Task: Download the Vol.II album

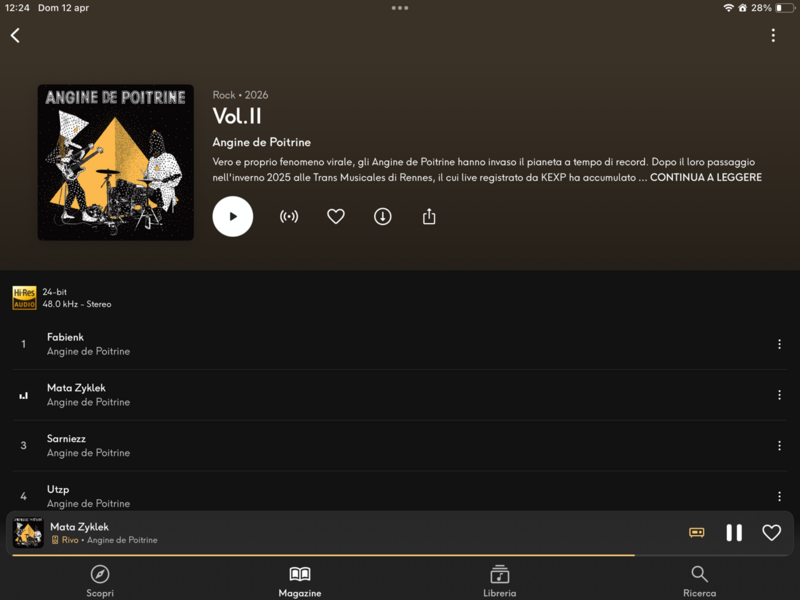Action: (x=383, y=216)
